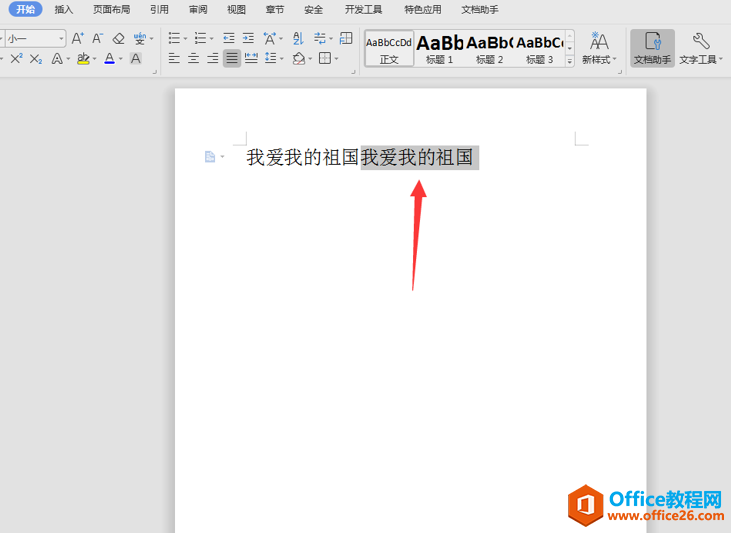Switch to the 插入 tab
The height and width of the screenshot is (533, 731).
pyautogui.click(x=64, y=9)
